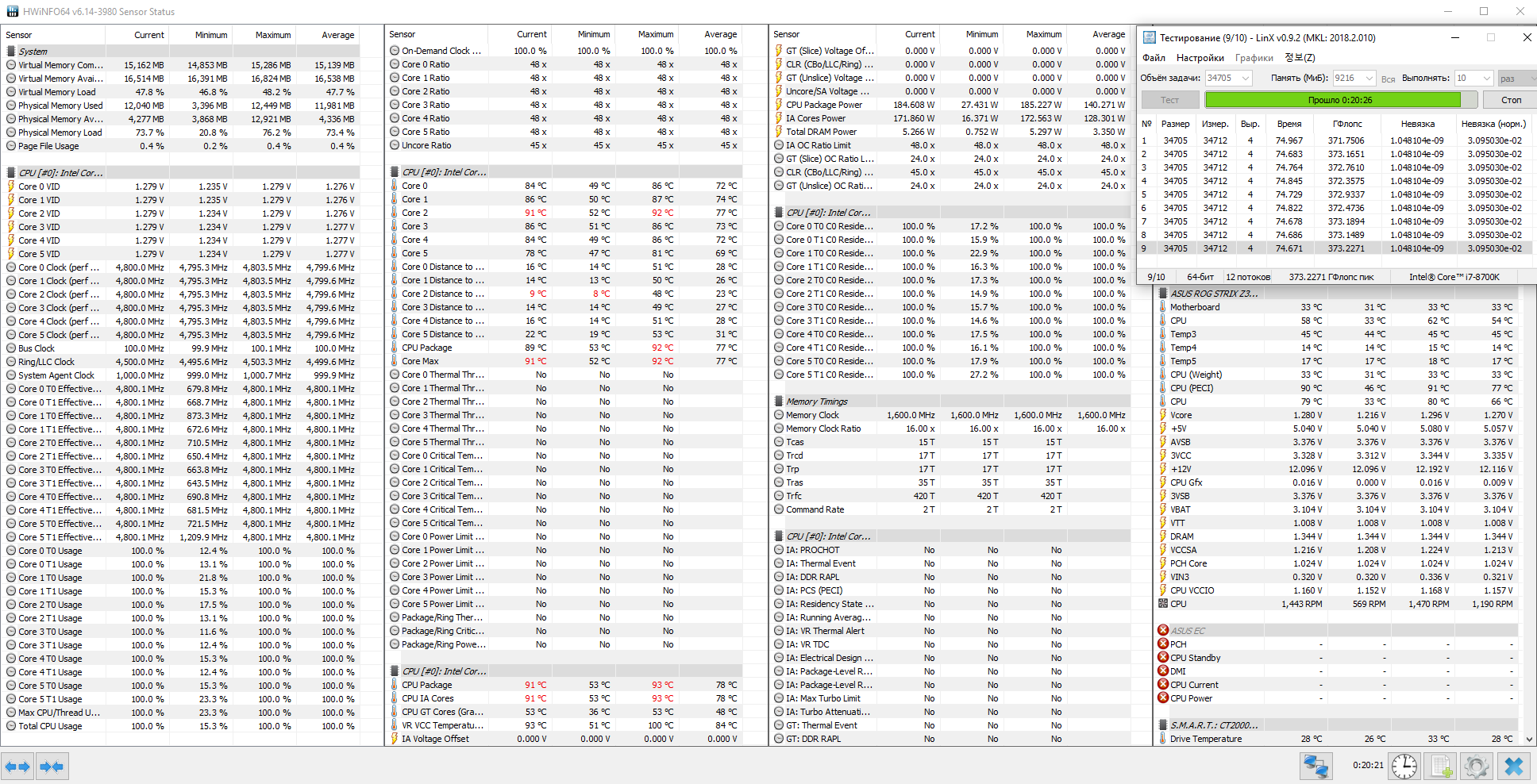This screenshot has height=784, width=1537.
Task: Click the 12 потоков status bar entry
Action: tap(1248, 277)
